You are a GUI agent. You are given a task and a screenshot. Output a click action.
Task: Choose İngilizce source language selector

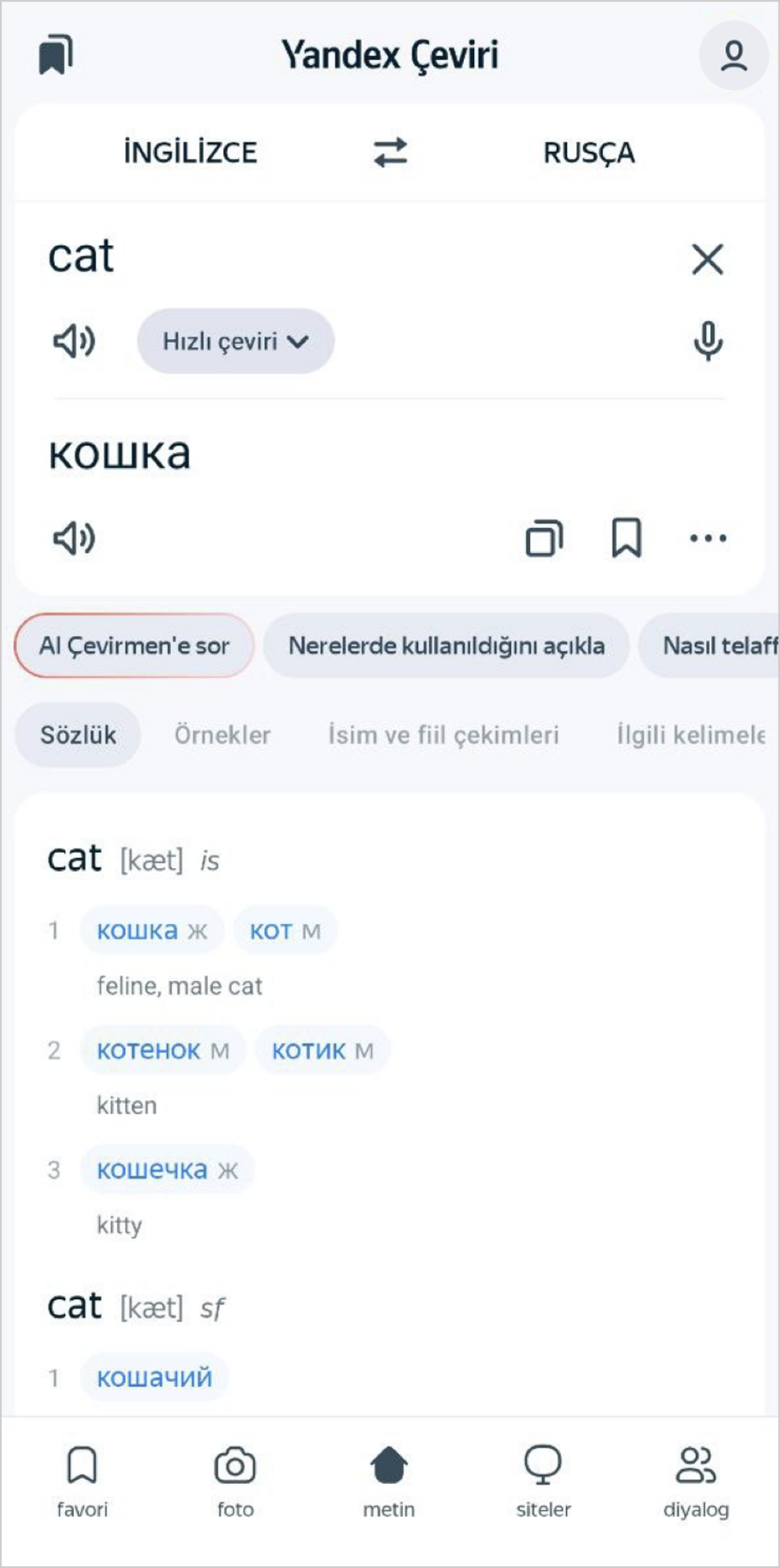[190, 152]
